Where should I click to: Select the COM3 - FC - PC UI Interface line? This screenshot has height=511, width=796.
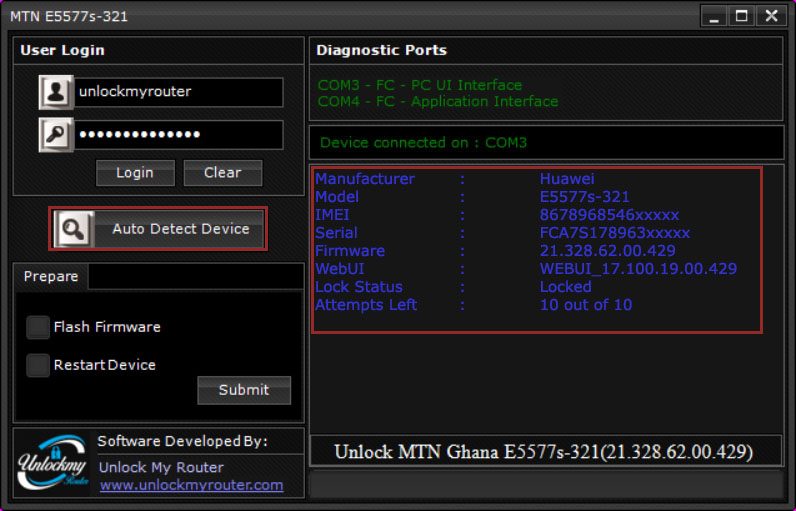click(x=420, y=85)
